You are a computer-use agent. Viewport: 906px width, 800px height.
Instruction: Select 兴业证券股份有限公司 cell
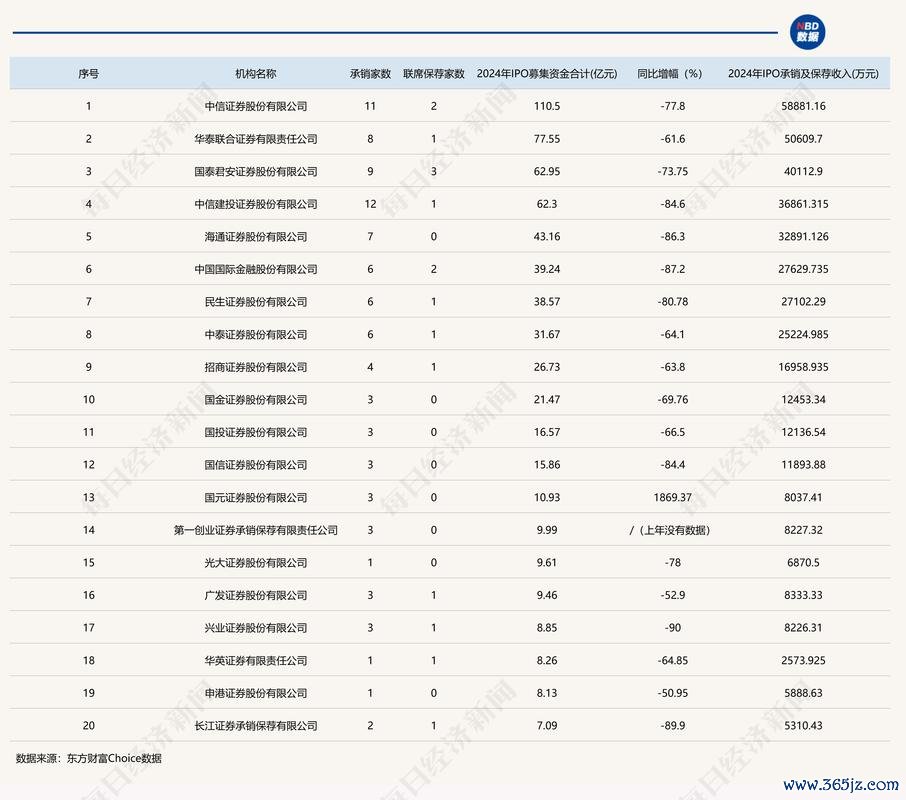click(256, 628)
